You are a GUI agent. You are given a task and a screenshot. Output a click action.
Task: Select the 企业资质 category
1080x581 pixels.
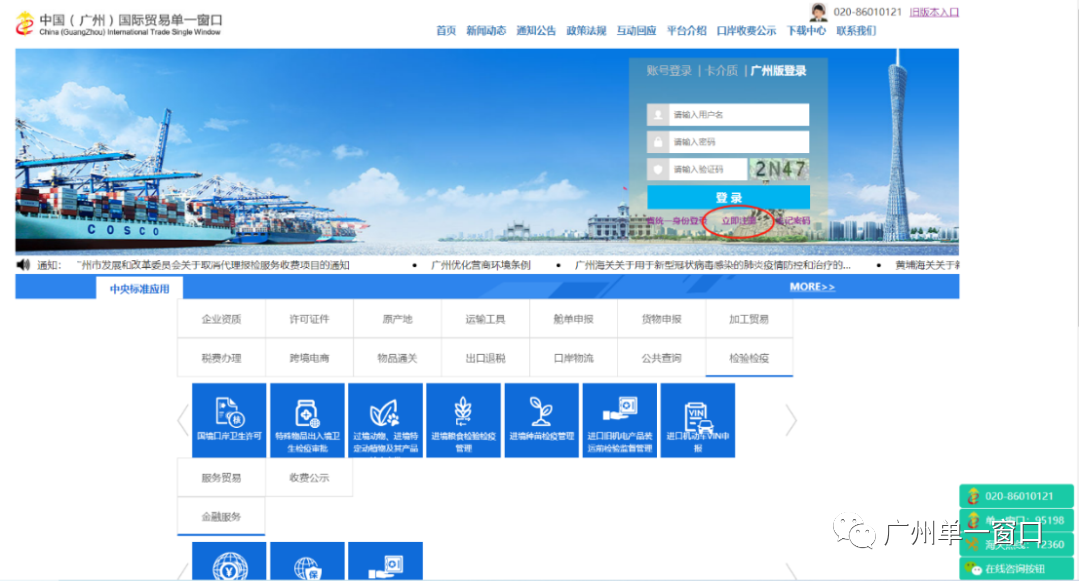(221, 319)
